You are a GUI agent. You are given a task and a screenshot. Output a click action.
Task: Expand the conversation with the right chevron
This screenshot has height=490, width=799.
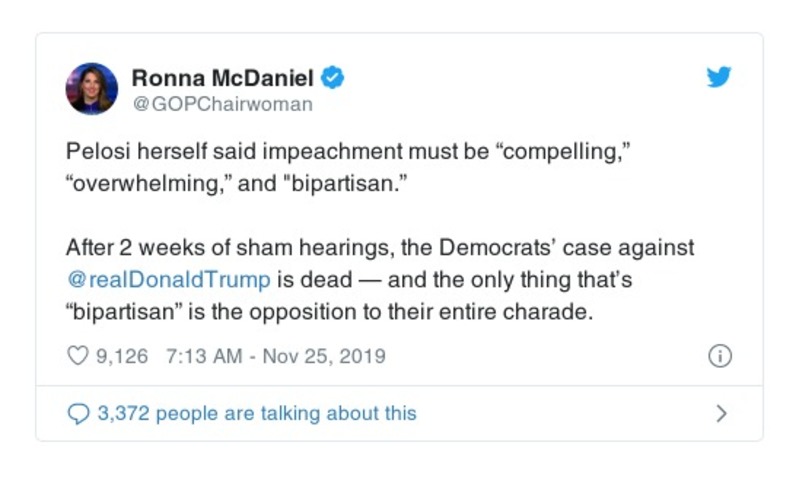[721, 413]
